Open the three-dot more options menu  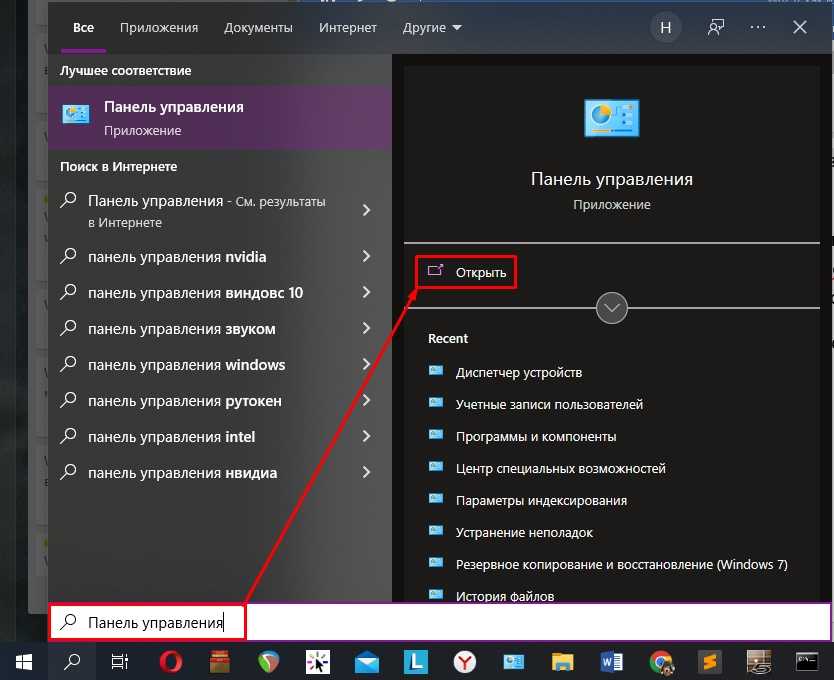pyautogui.click(x=758, y=28)
